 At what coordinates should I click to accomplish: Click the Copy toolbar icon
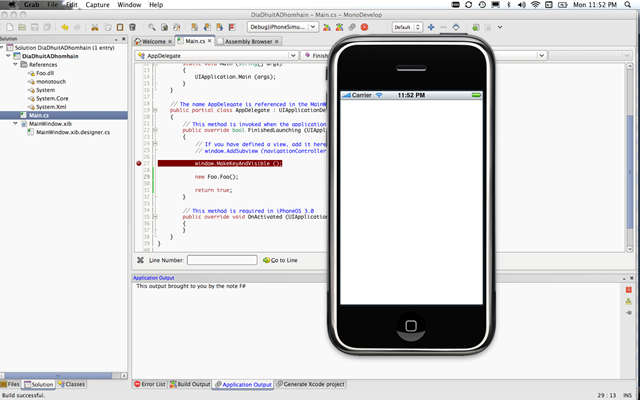(x=108, y=27)
